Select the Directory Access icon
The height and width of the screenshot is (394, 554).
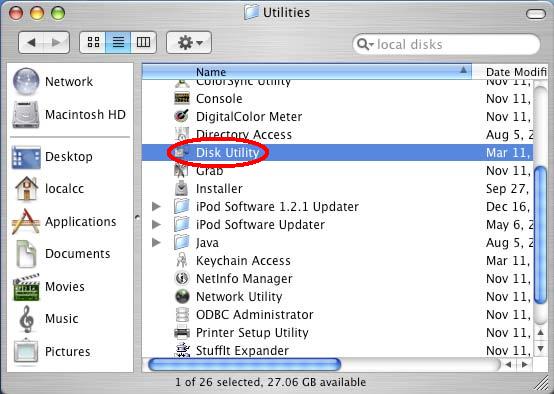coord(182,134)
